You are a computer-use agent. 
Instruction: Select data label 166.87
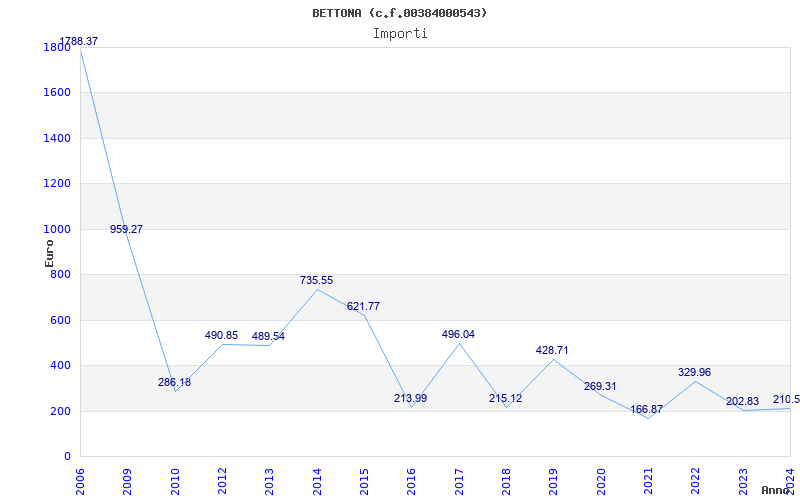646,409
